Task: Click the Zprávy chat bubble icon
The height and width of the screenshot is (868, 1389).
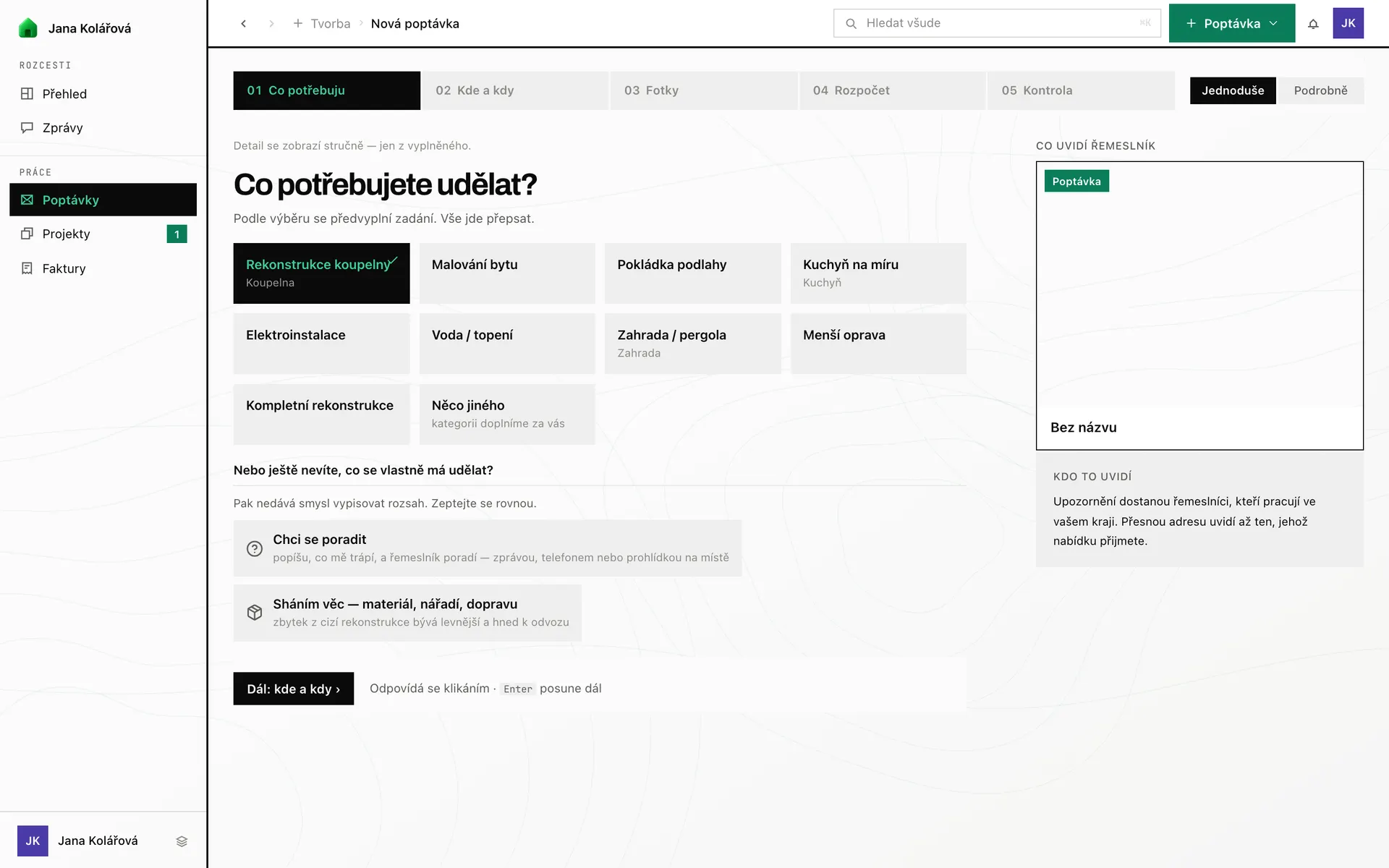Action: point(27,127)
